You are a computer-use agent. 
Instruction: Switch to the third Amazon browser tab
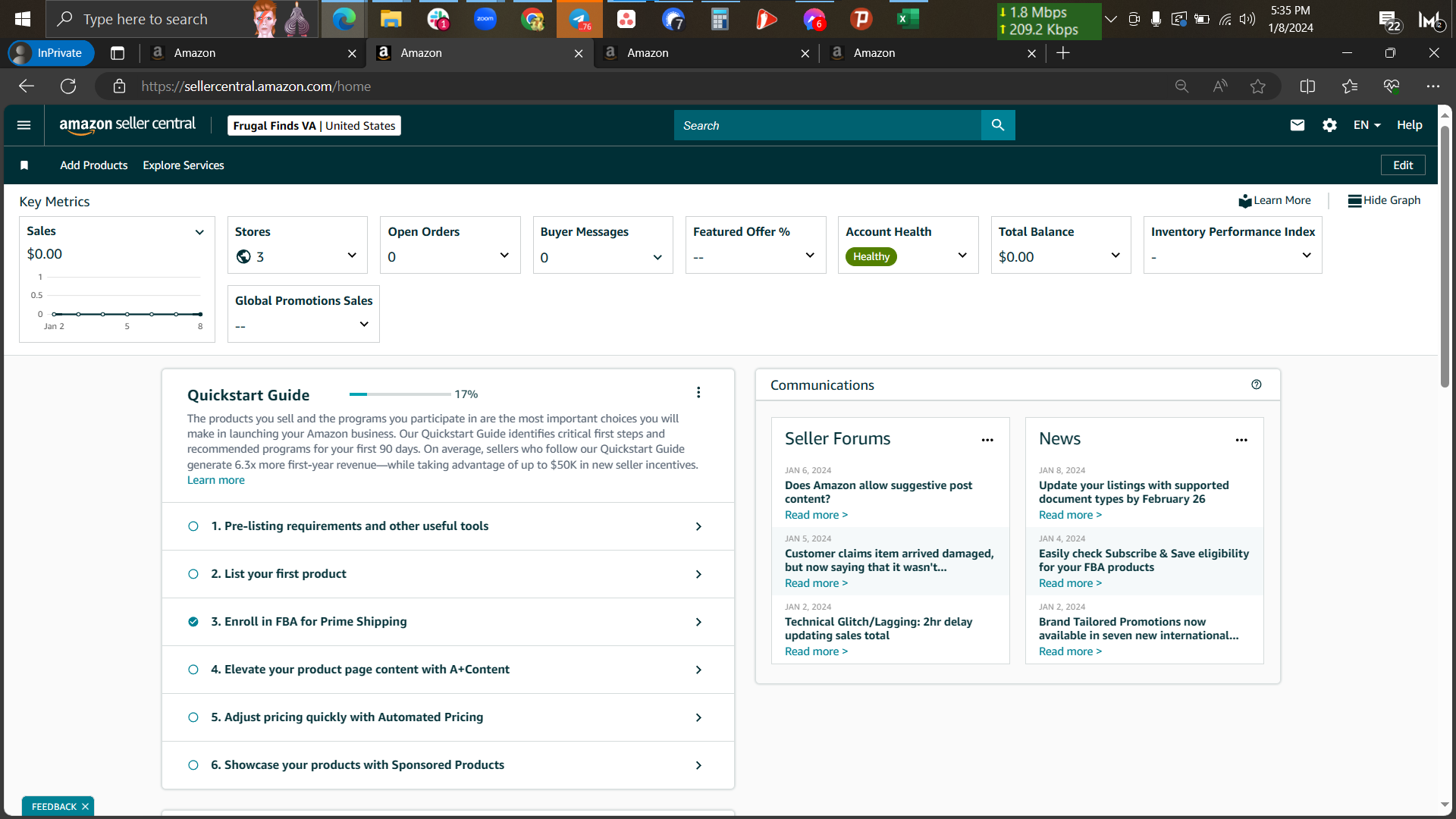705,53
